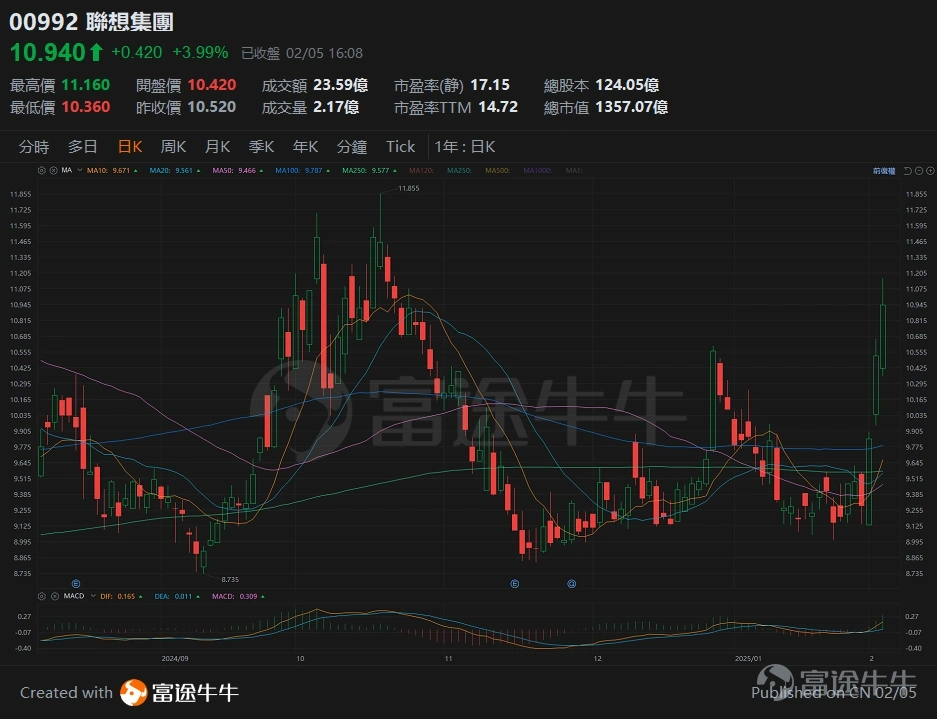Click the stock name 00992 聯想集團

pyautogui.click(x=91, y=22)
